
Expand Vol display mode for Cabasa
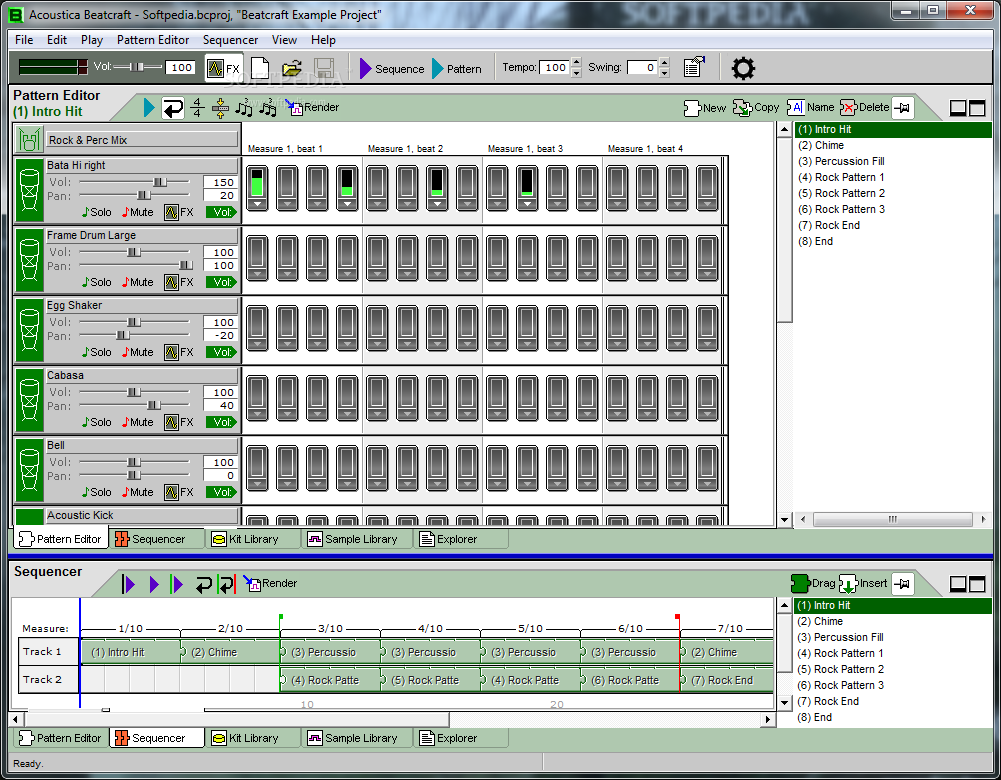(x=221, y=423)
